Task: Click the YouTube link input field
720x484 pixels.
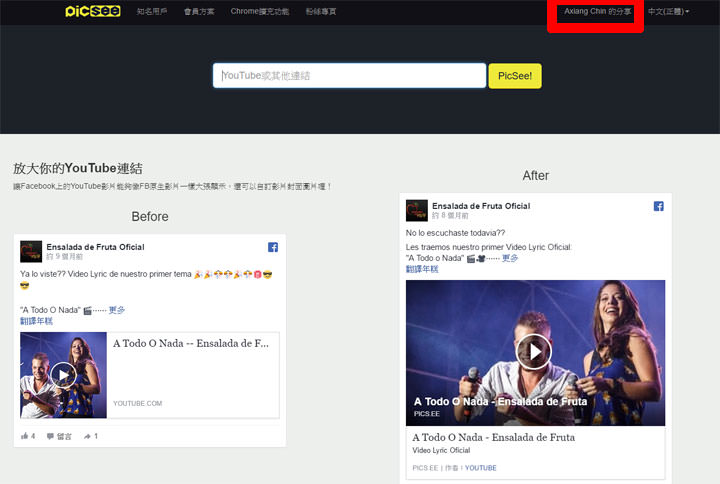Action: (348, 76)
